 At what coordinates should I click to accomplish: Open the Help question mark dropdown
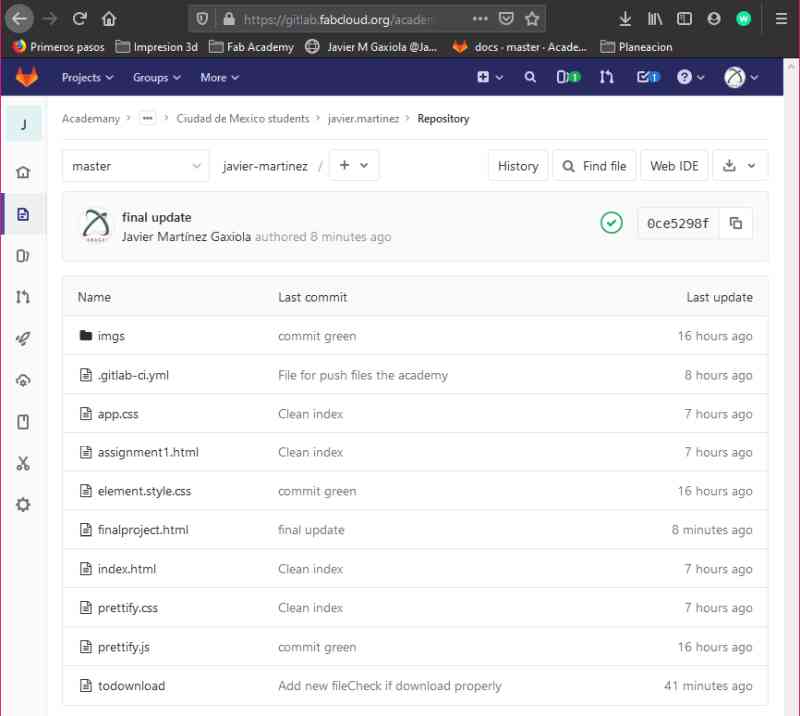[x=690, y=77]
